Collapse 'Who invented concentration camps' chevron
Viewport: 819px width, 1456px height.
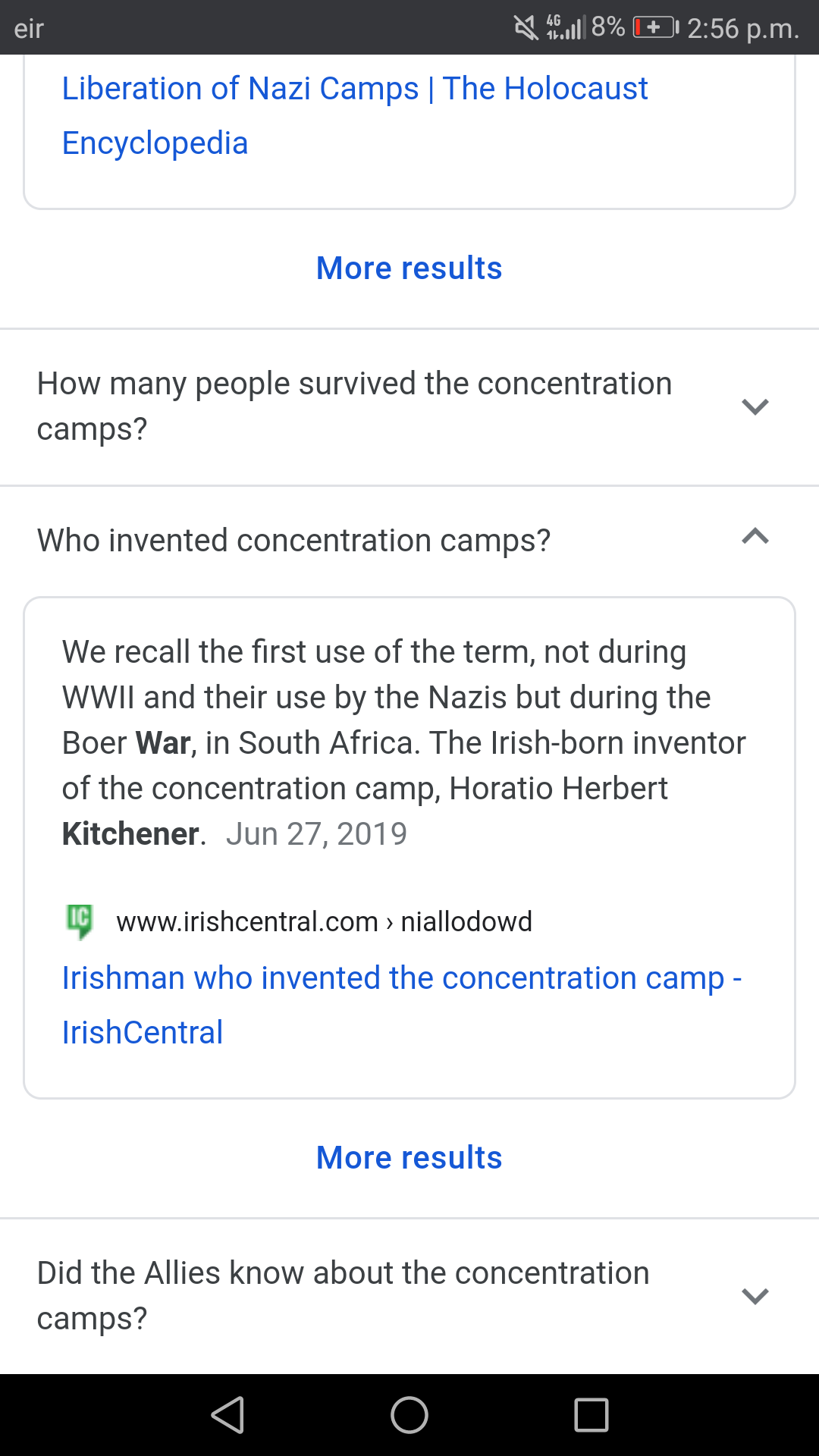(x=755, y=537)
